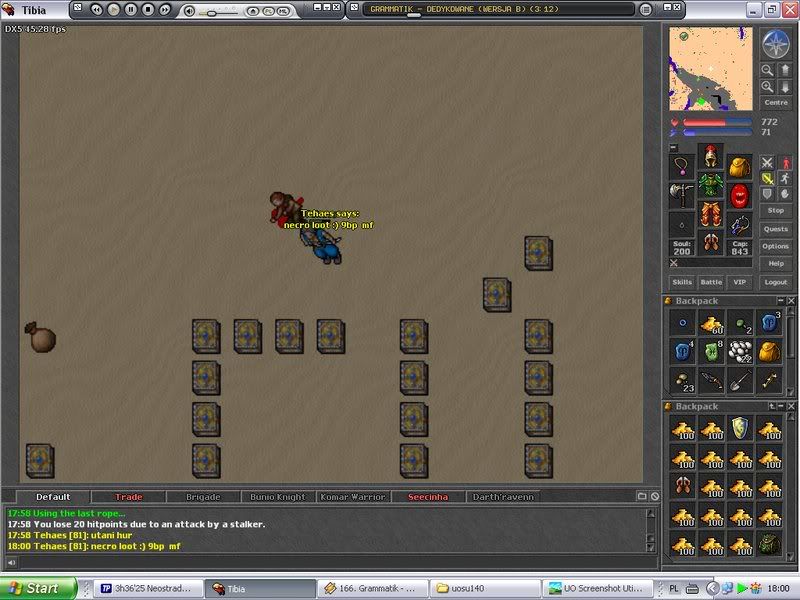Pause the media player playback
Viewport: 800px width, 600px height.
(x=131, y=9)
